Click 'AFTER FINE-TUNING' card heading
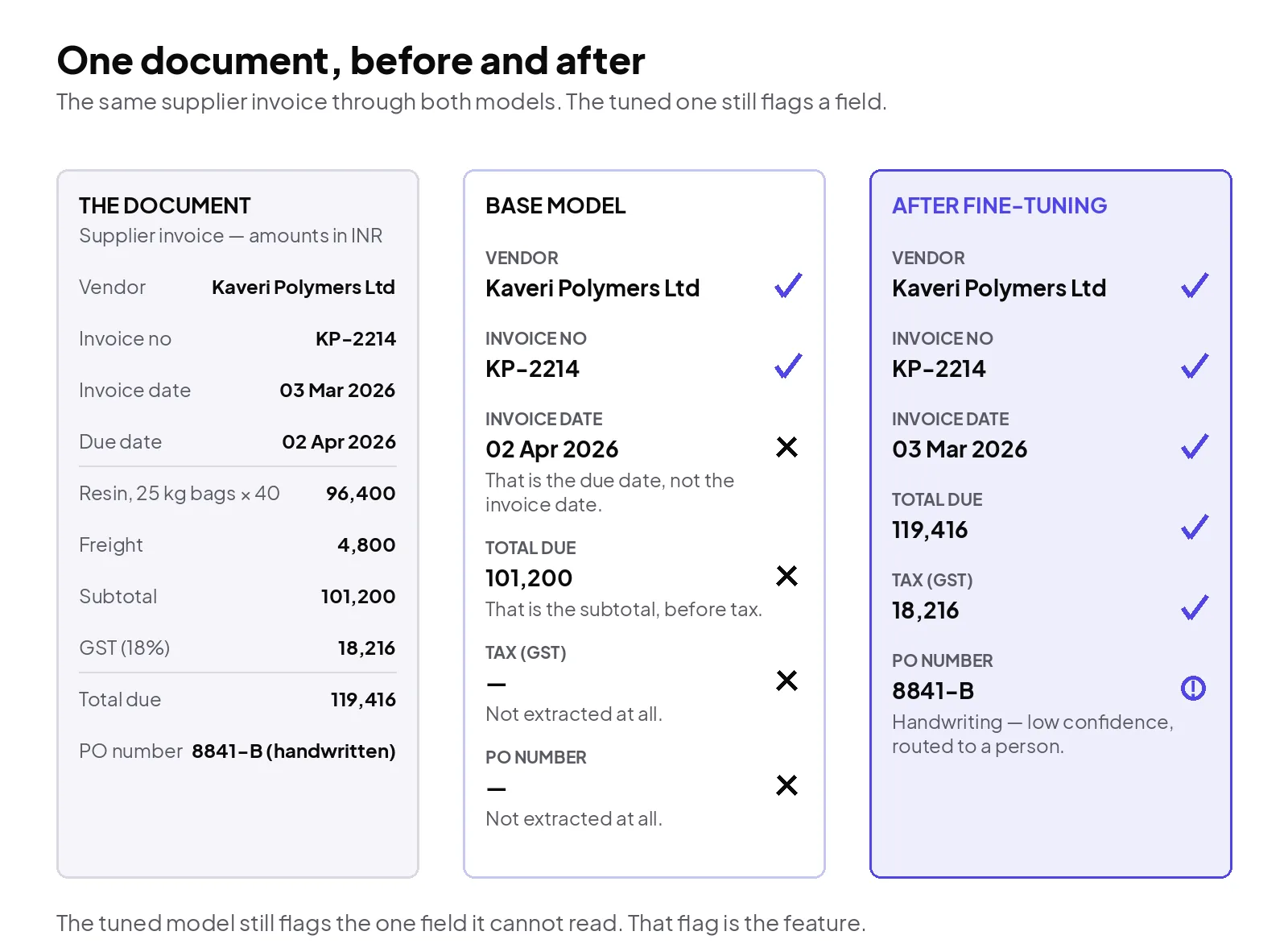Image resolution: width=1288 pixels, height=952 pixels. click(x=999, y=206)
